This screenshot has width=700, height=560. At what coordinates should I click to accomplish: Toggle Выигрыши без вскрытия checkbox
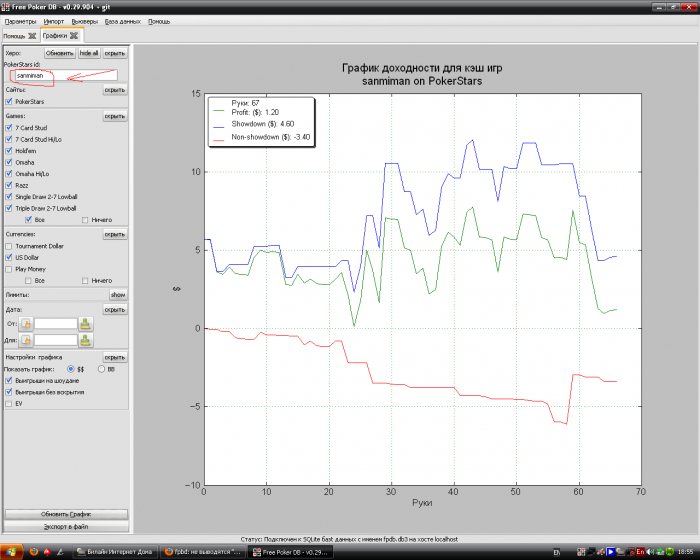8,392
